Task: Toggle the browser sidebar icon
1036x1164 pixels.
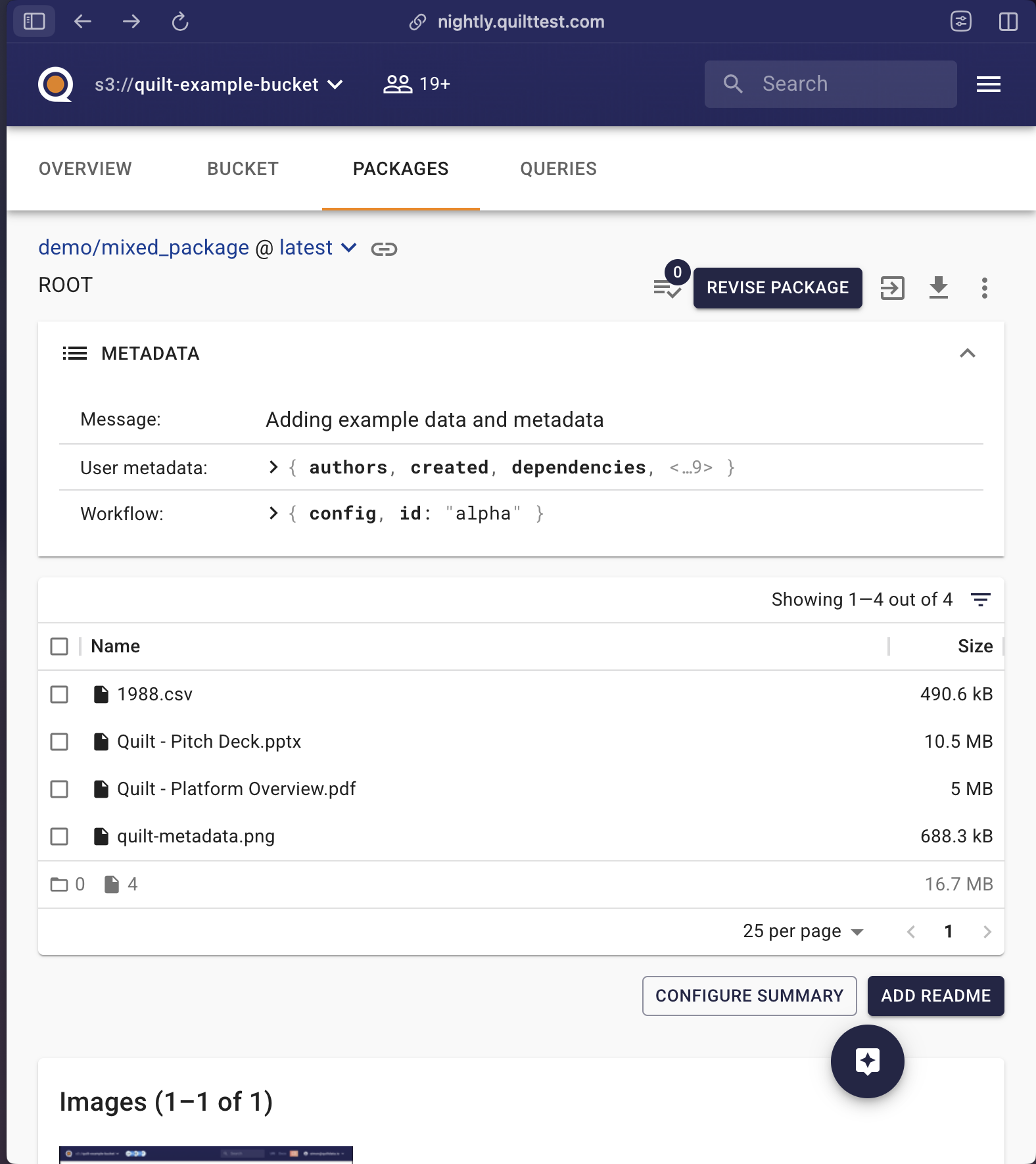Action: click(34, 22)
